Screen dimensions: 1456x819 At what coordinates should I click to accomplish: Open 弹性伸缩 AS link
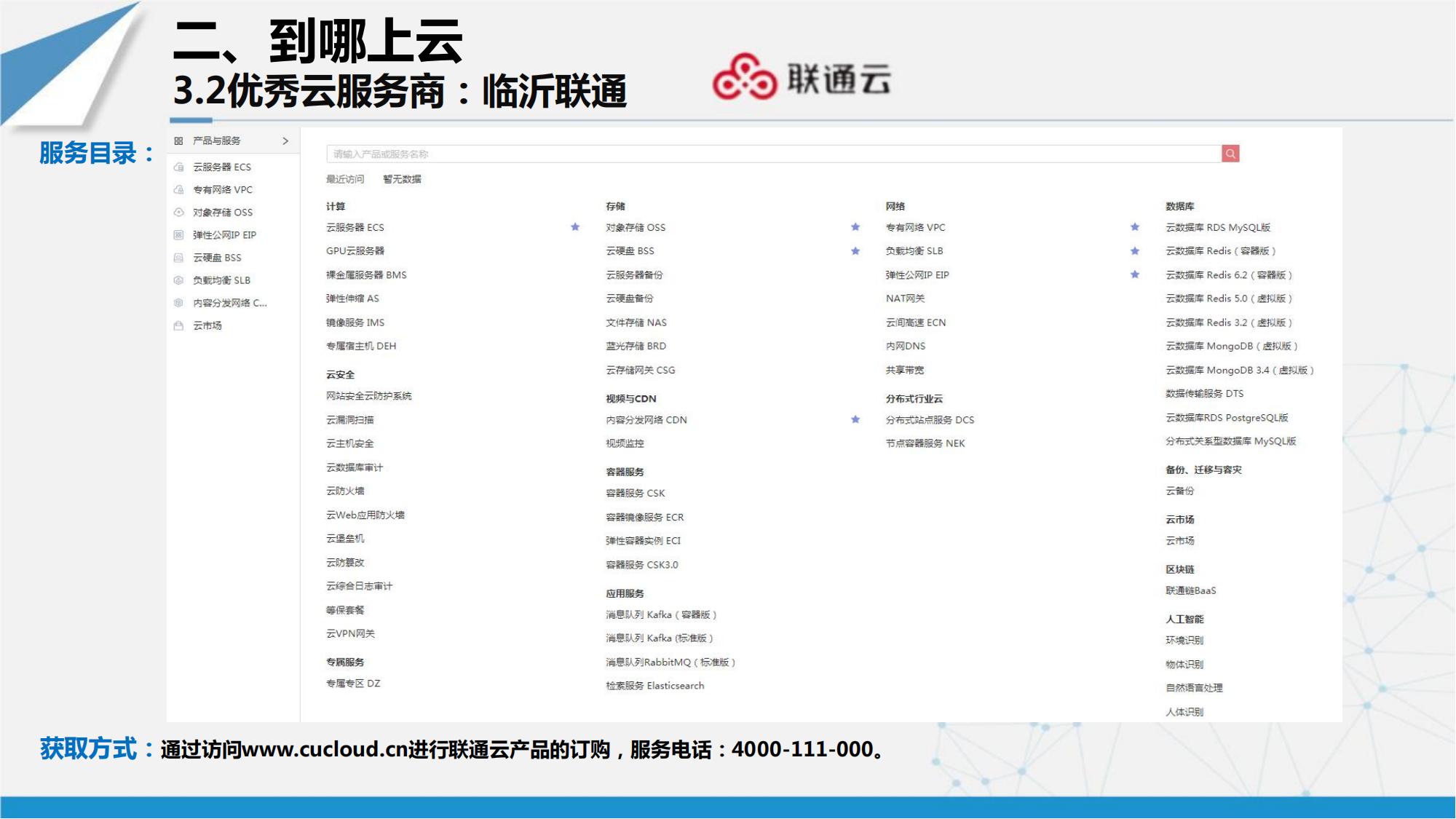pyautogui.click(x=352, y=298)
